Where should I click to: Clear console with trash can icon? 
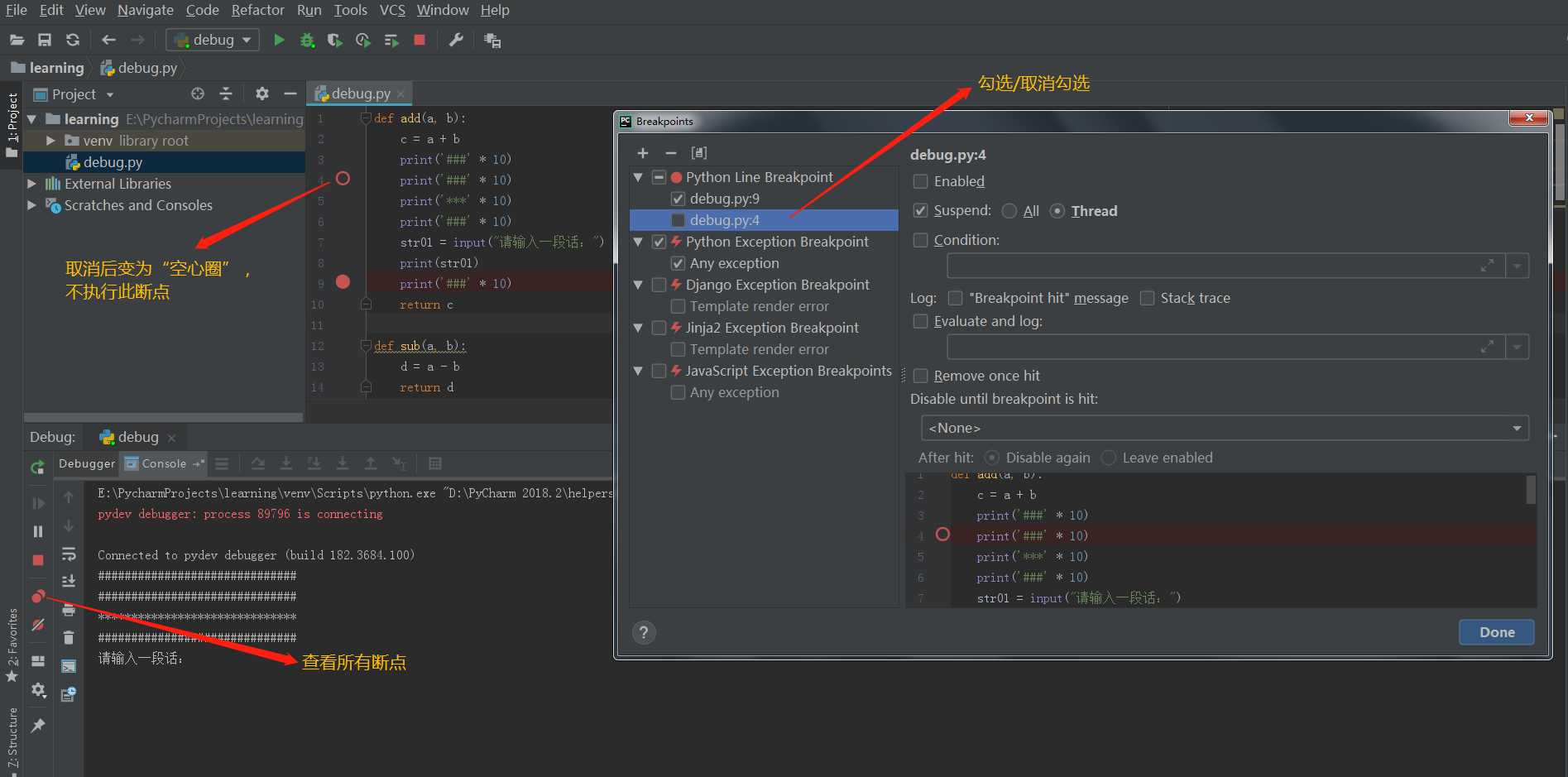pos(69,637)
